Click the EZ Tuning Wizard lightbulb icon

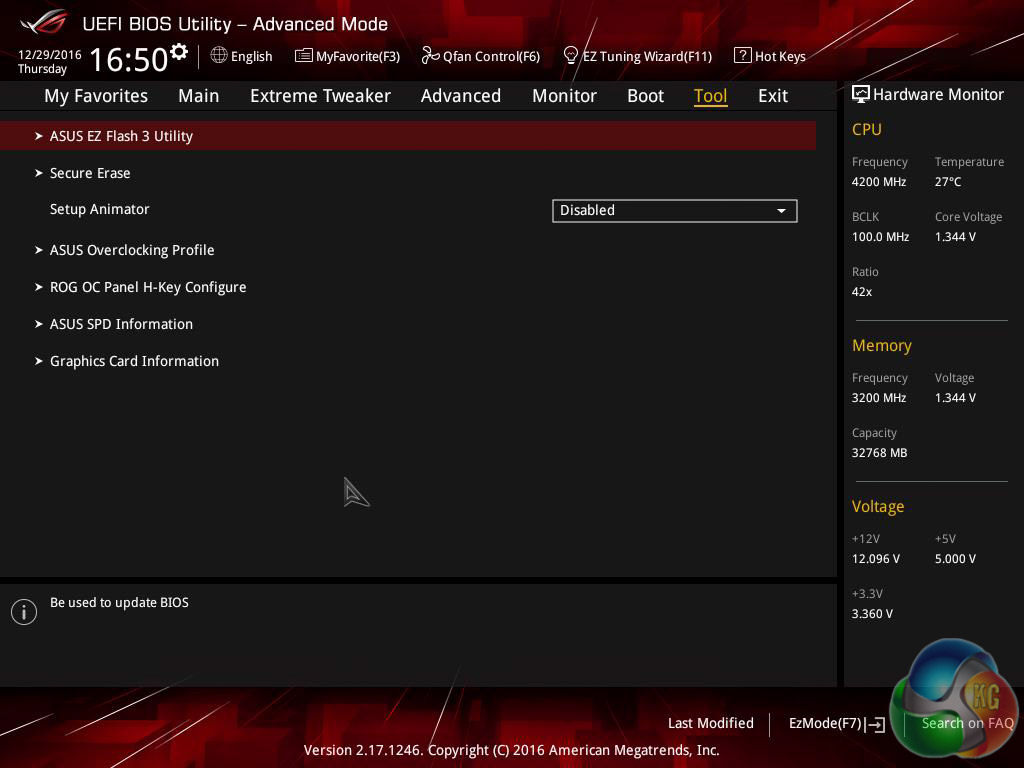570,56
